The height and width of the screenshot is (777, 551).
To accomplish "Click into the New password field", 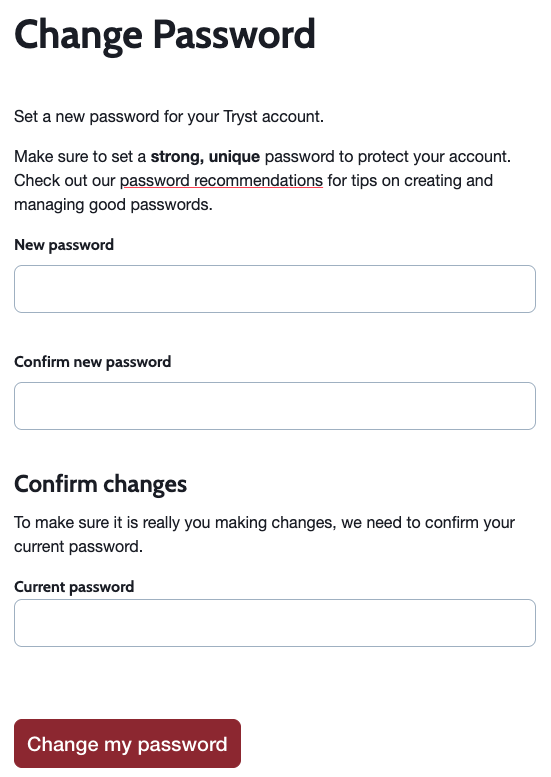I will click(x=275, y=289).
